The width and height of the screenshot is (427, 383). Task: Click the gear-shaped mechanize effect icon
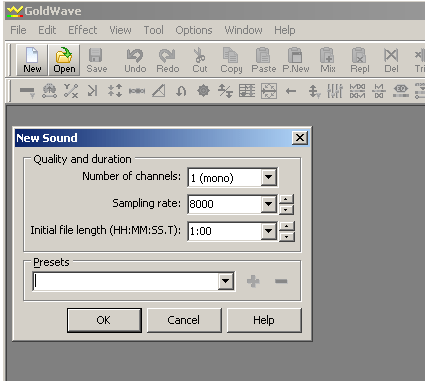click(x=203, y=91)
